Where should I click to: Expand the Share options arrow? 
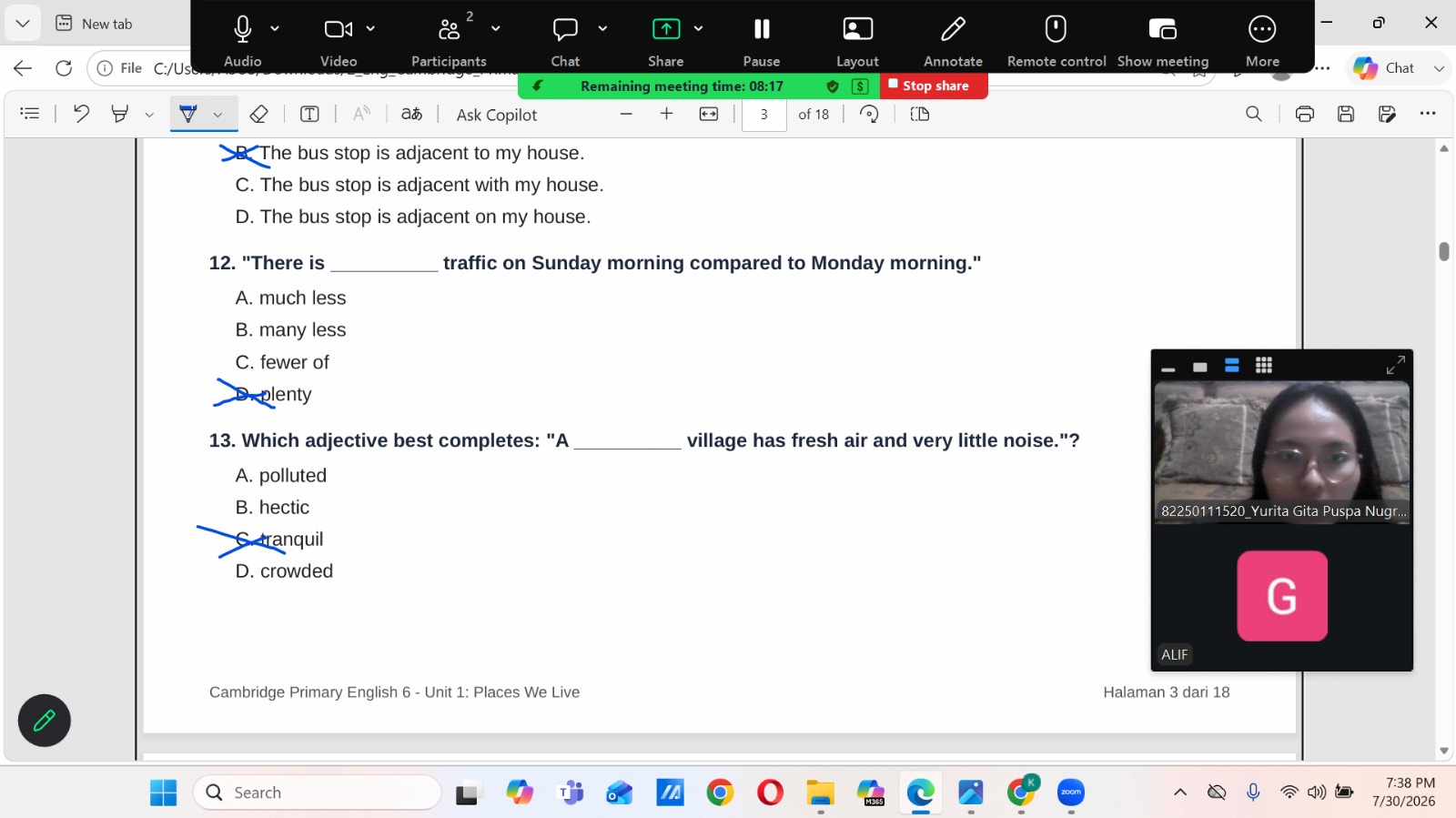tap(698, 29)
